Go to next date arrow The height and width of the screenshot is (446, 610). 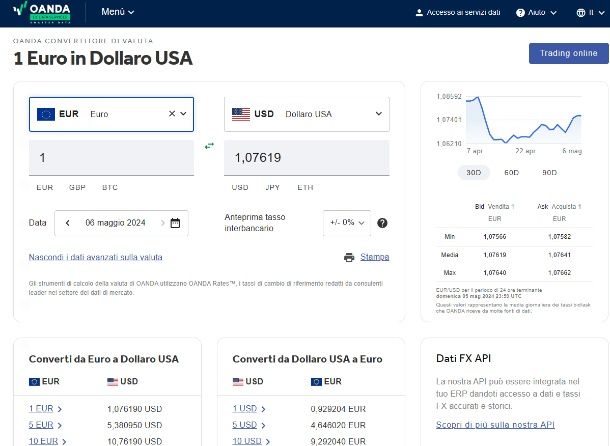(x=163, y=223)
